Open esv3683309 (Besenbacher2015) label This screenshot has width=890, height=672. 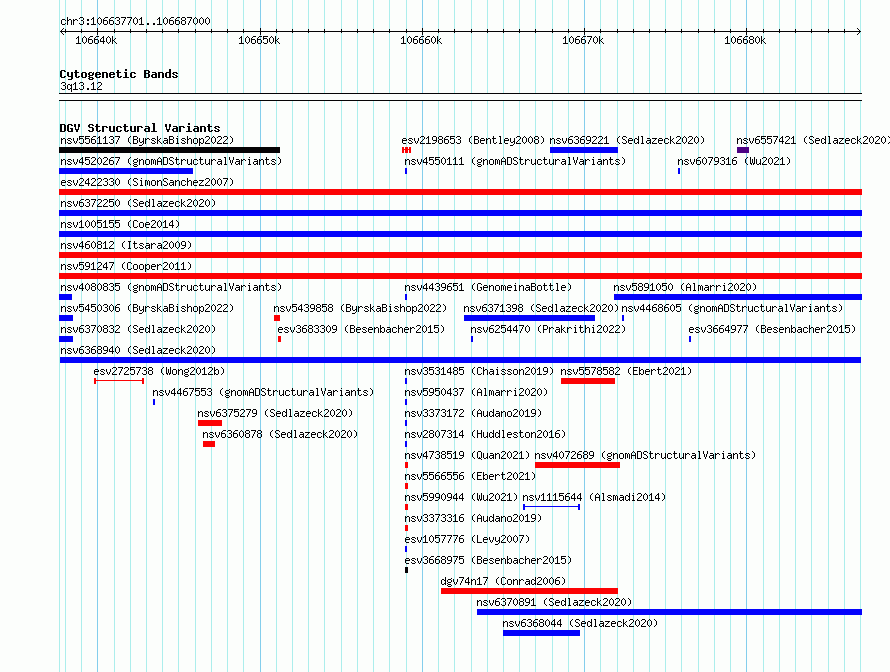[361, 329]
